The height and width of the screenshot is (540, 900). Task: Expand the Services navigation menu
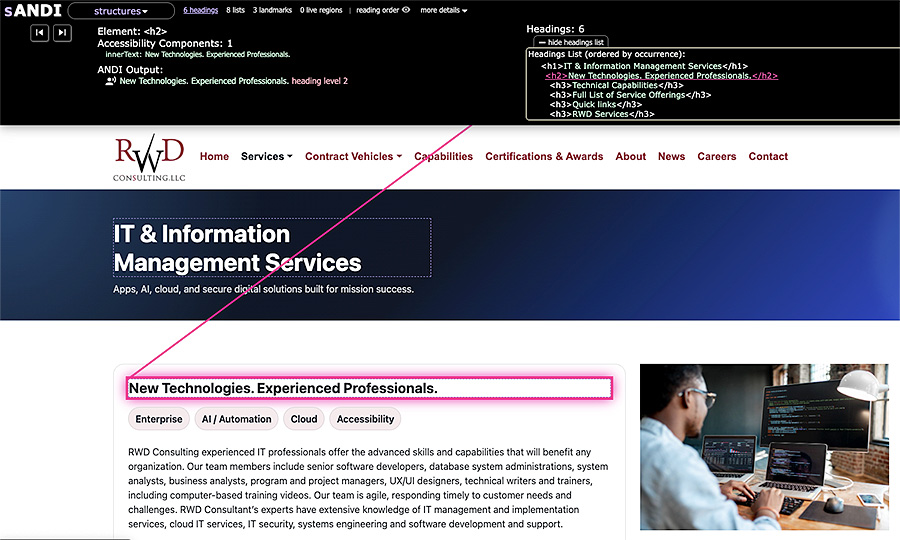266,157
